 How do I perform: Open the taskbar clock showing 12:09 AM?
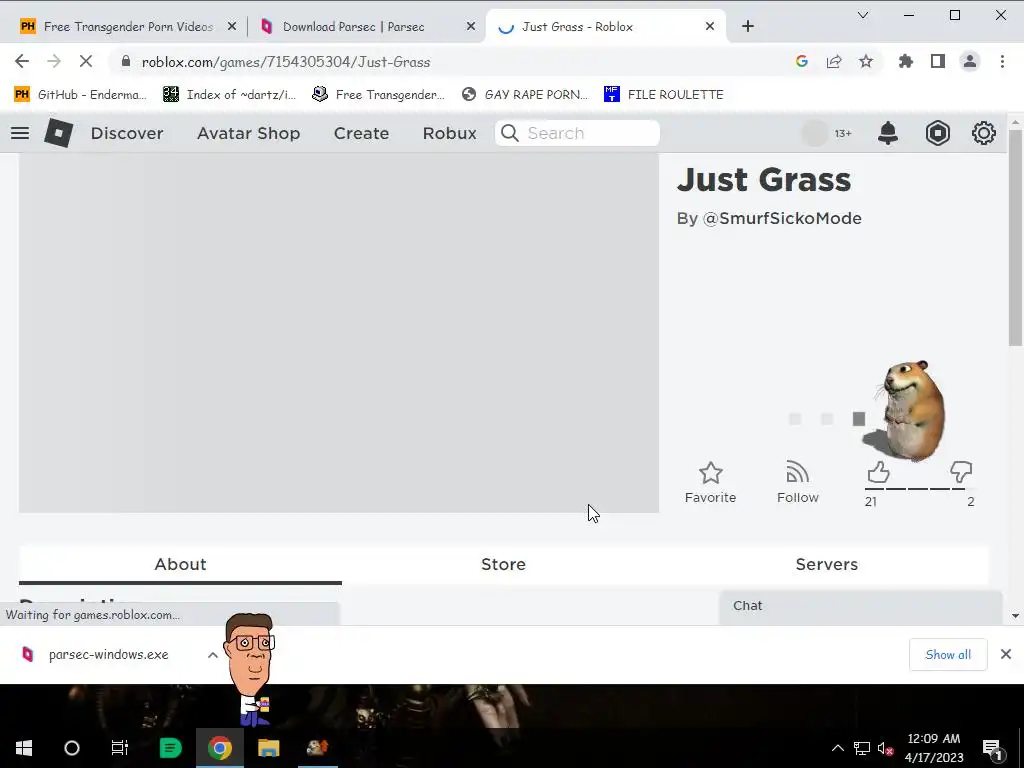934,748
